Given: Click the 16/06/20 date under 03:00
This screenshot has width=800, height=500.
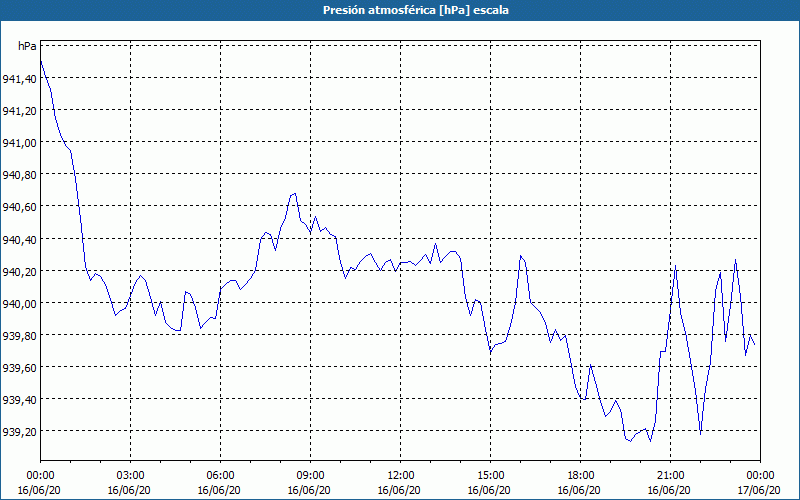Looking at the screenshot, I should (x=129, y=490).
